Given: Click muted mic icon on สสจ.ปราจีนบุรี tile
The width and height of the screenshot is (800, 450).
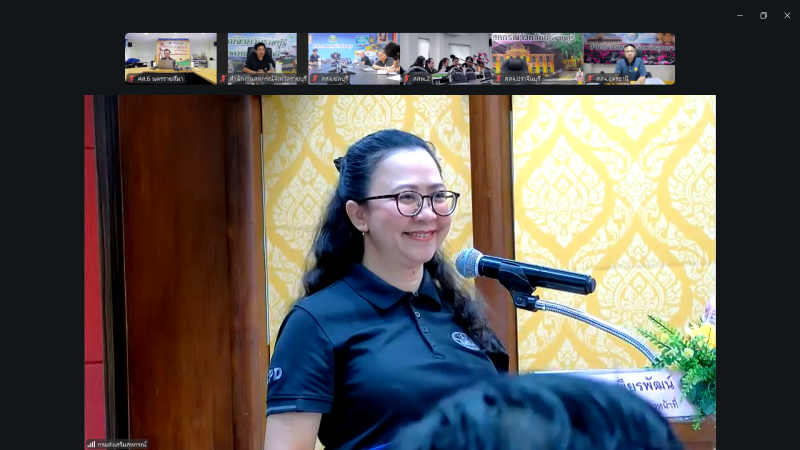Looking at the screenshot, I should tap(498, 79).
